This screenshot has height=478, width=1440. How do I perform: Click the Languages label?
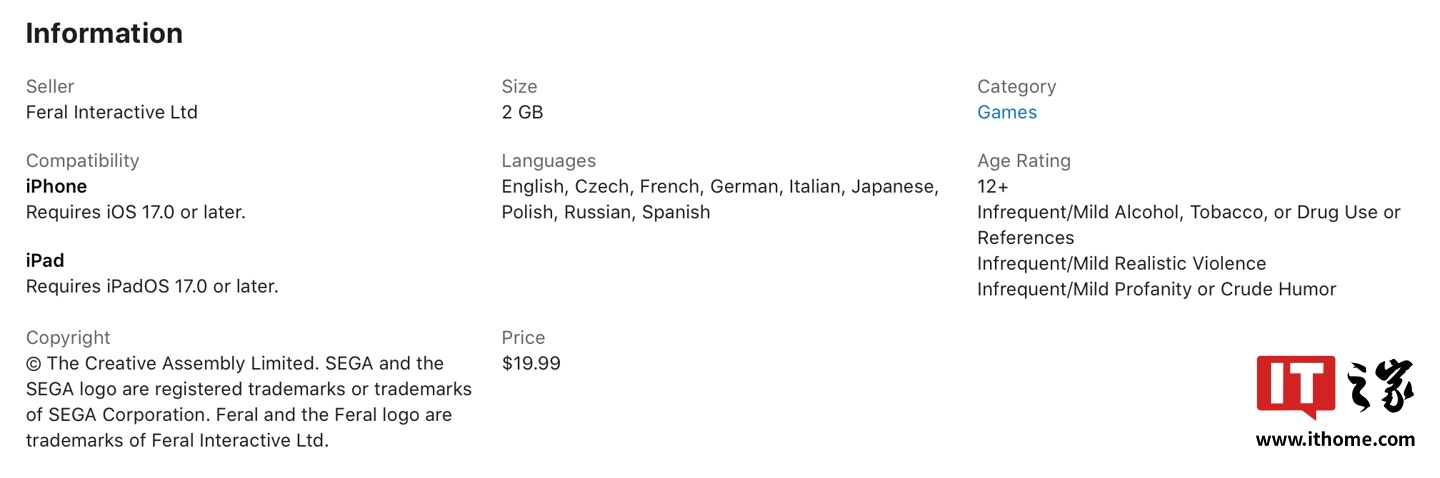(x=549, y=160)
